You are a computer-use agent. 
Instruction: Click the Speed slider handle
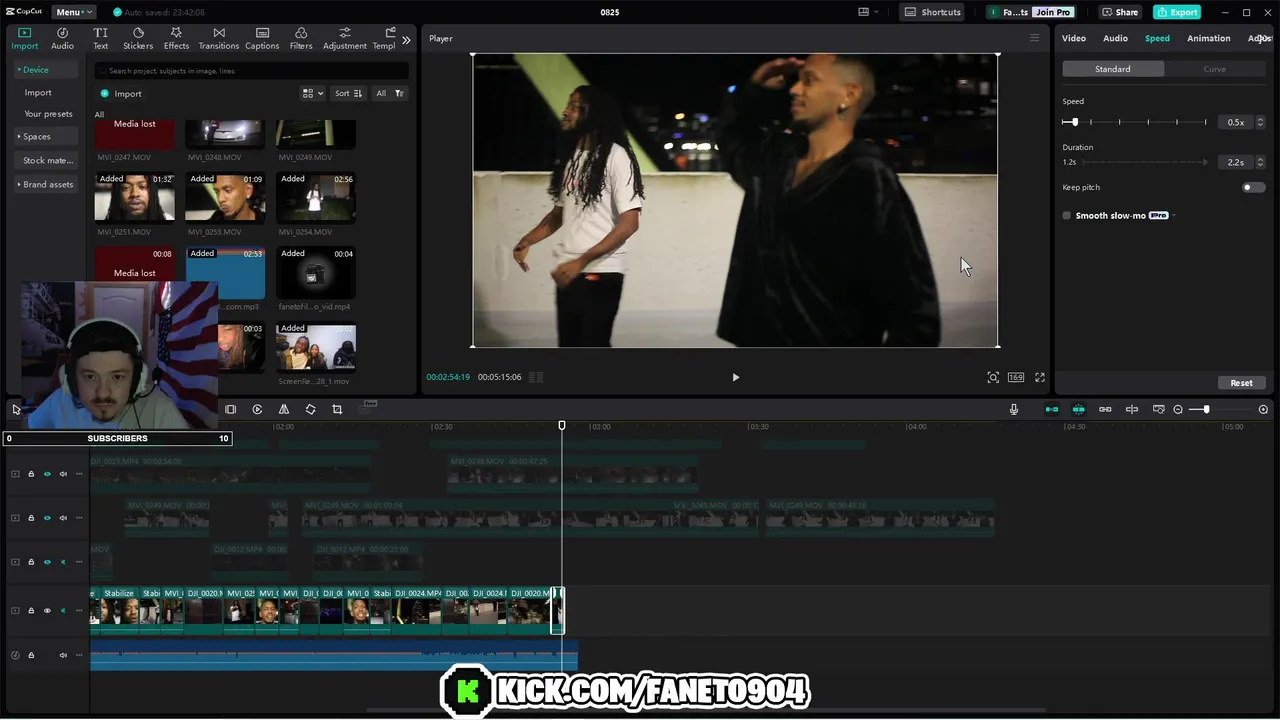[1075, 122]
